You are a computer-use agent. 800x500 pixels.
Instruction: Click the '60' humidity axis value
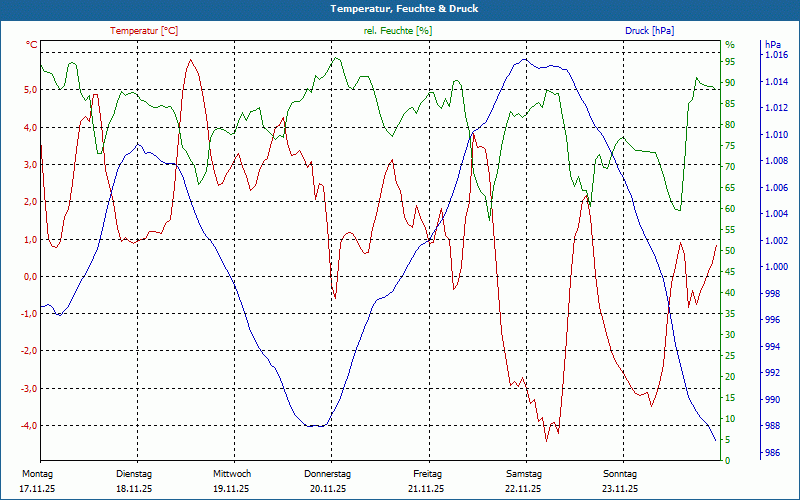click(x=730, y=209)
